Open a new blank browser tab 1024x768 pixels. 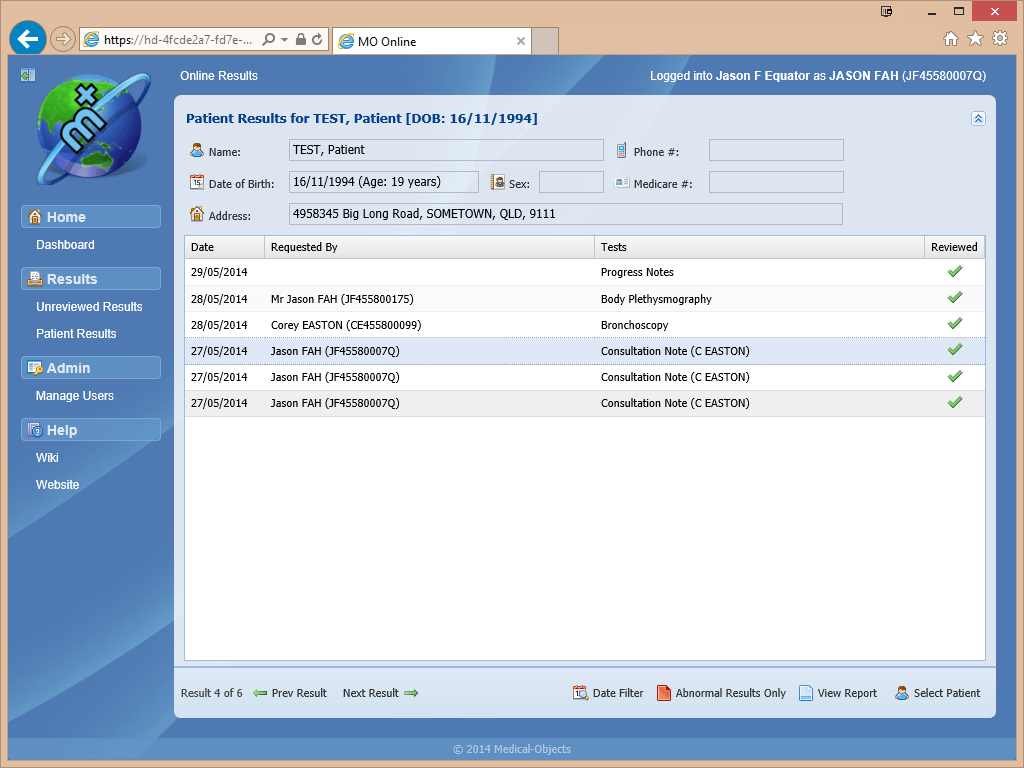[x=545, y=41]
